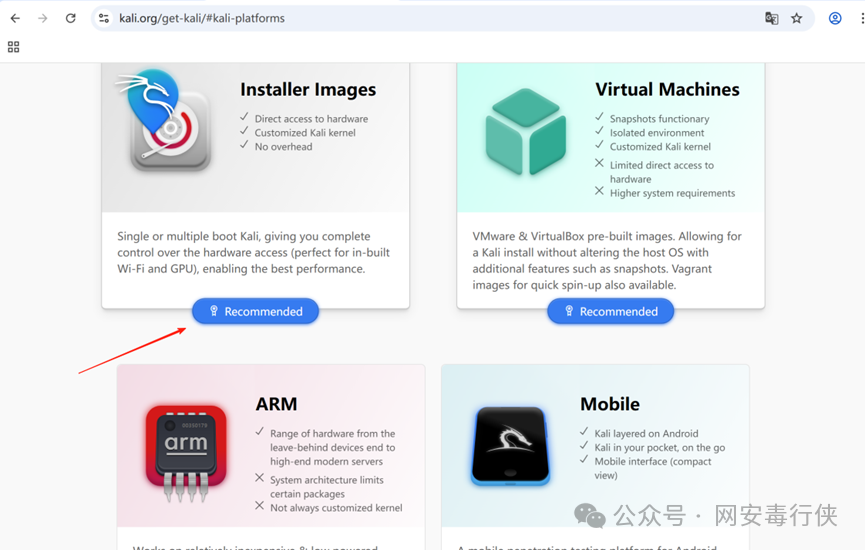
Task: Open the apps grid icon in bookmarks bar
Action: [x=14, y=47]
